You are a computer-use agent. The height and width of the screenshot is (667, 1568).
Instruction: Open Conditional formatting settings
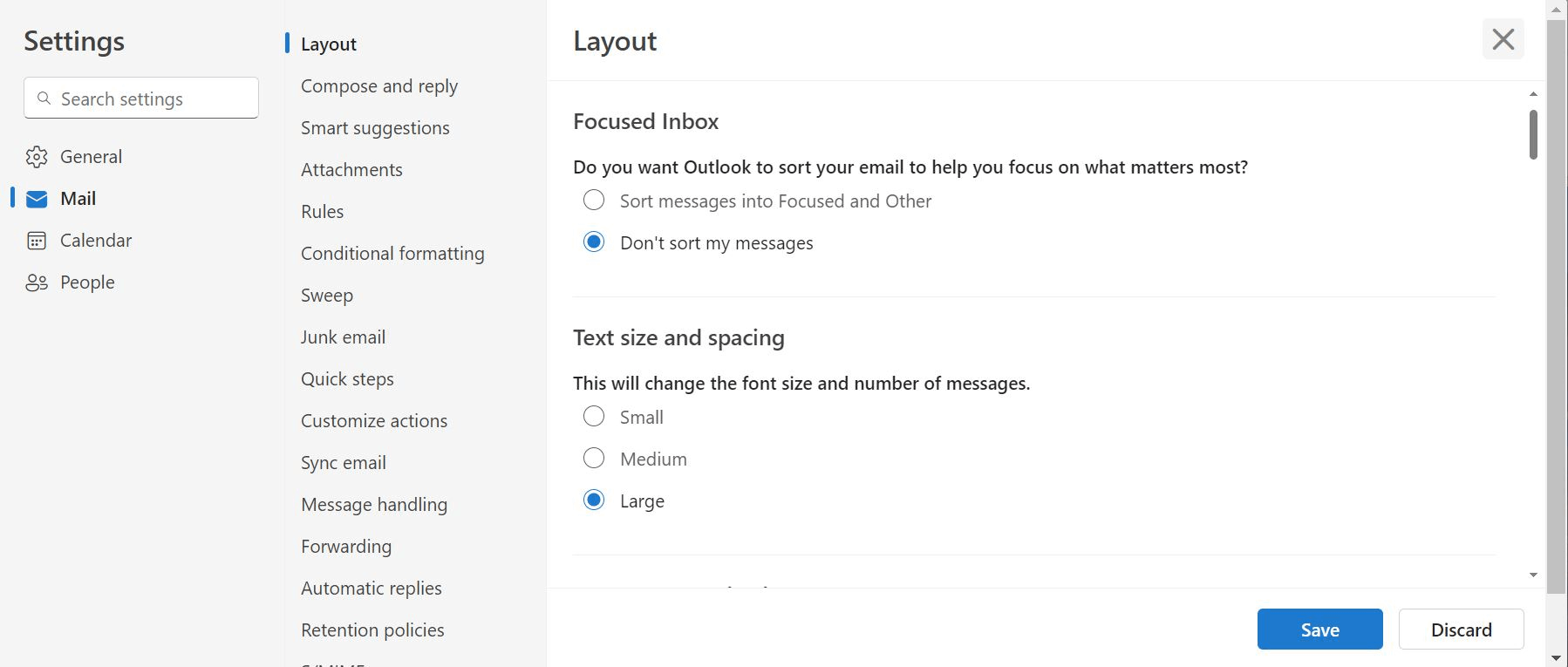392,253
